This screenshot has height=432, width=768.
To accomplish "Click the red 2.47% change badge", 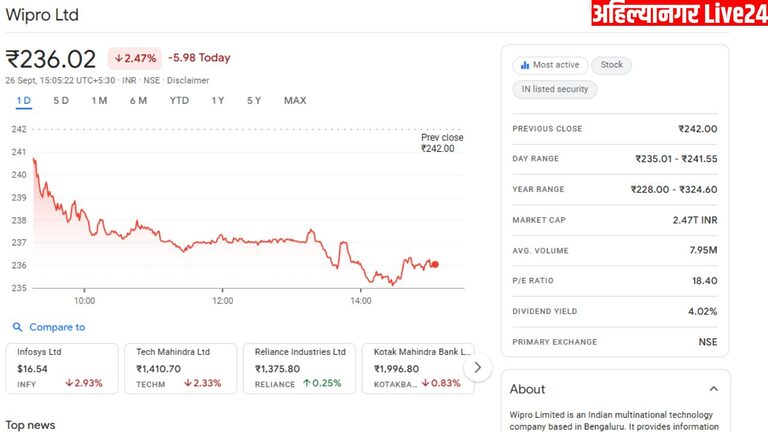I will point(134,58).
